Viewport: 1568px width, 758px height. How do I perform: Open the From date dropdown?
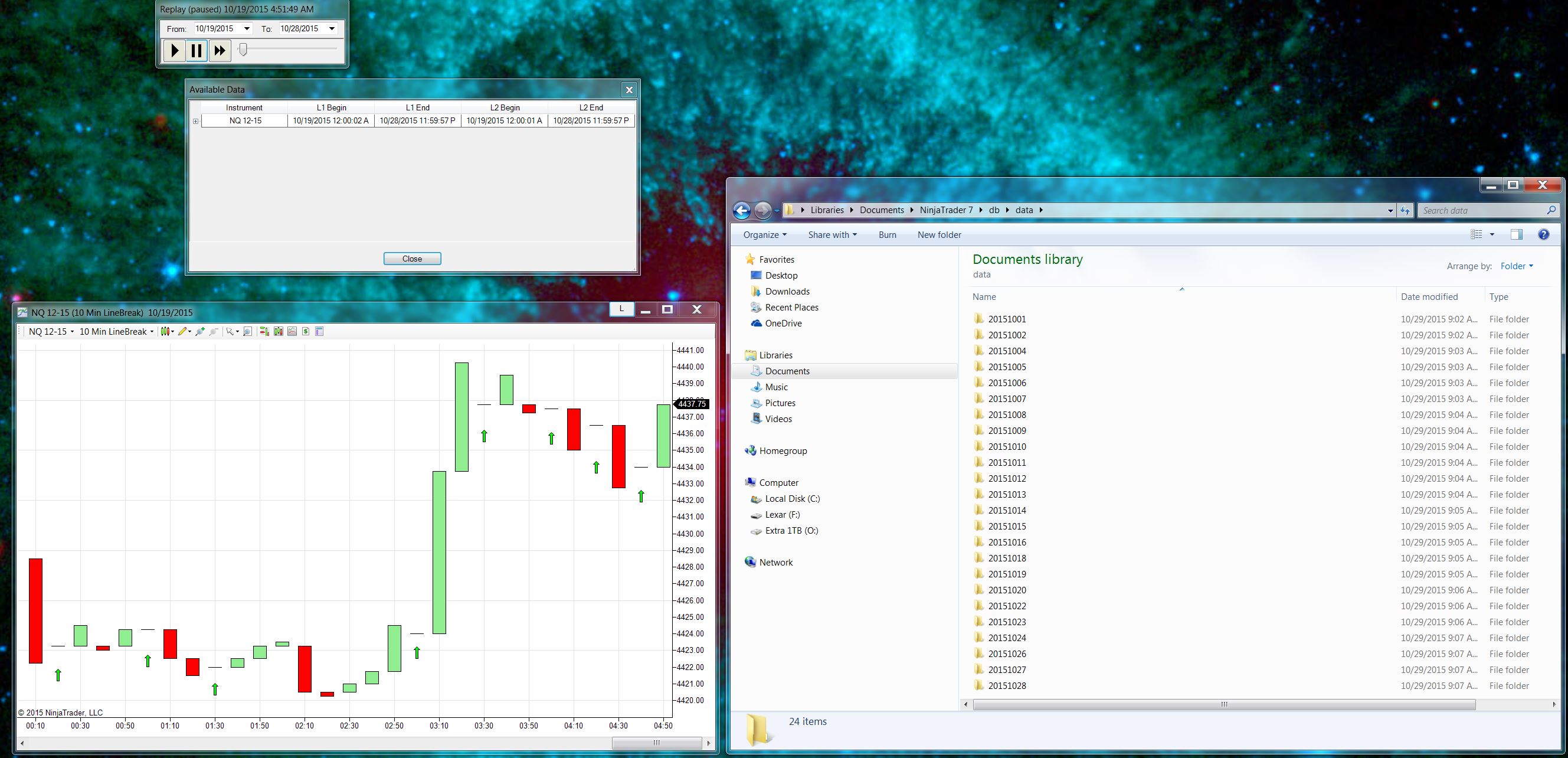[247, 28]
